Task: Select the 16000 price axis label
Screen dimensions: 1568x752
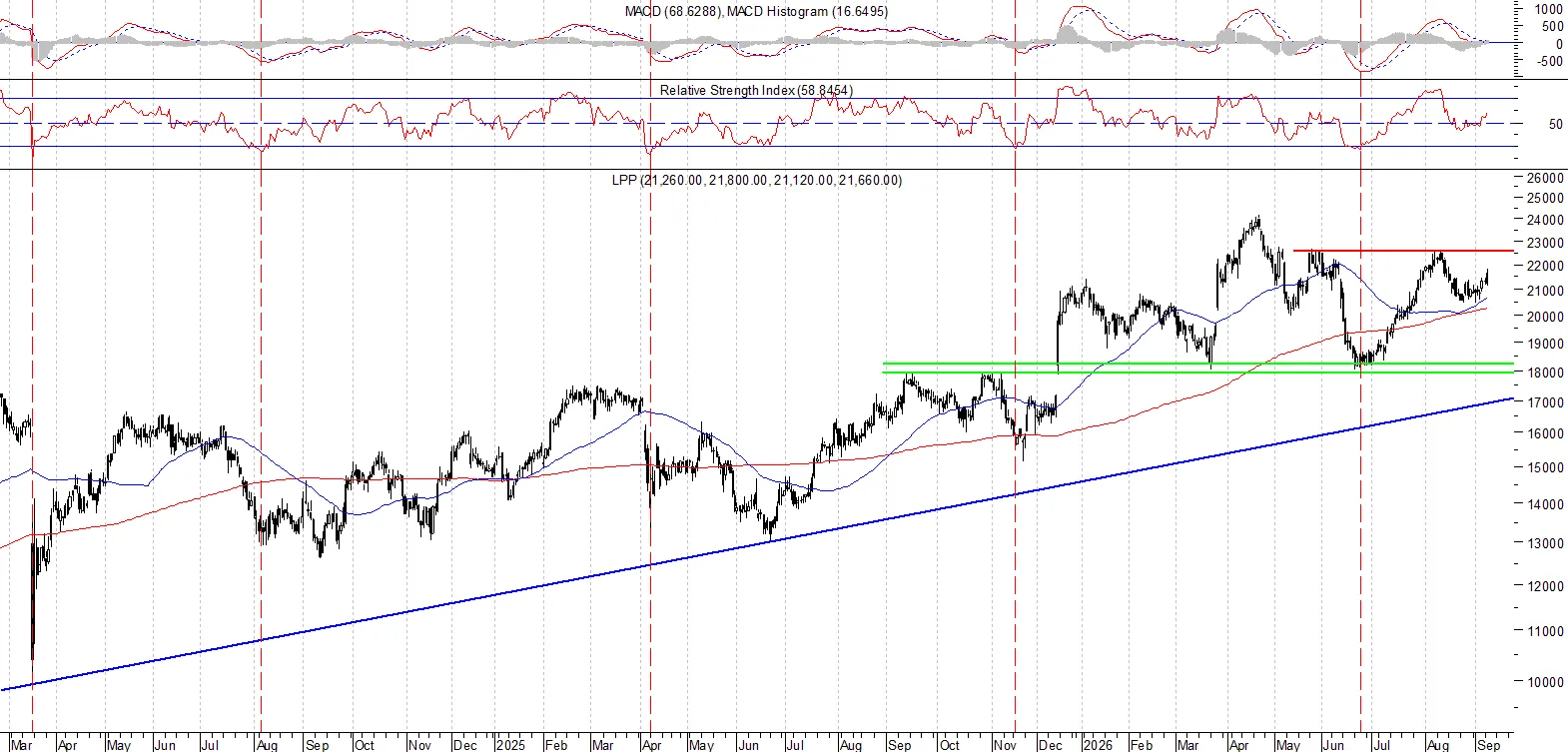Action: tap(1545, 433)
